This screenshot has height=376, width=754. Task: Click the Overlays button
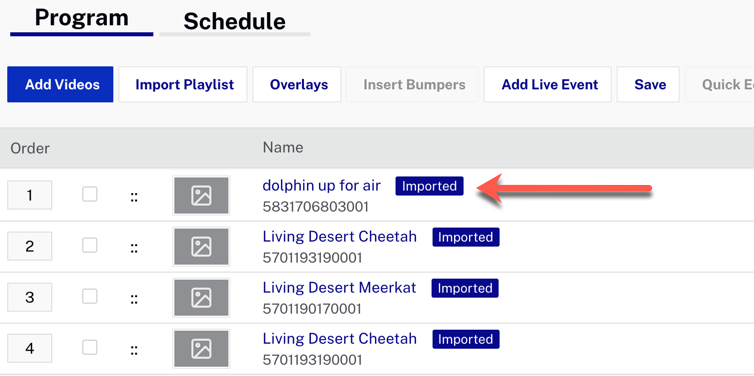[297, 85]
